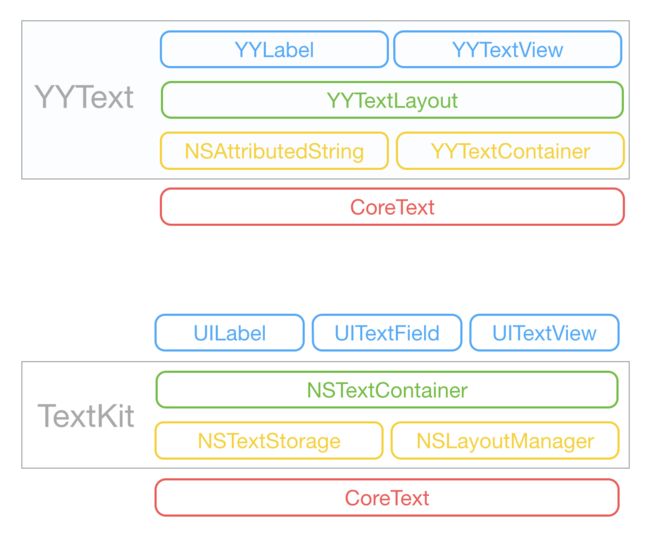Click the green NSTextContainer box

coord(387,390)
